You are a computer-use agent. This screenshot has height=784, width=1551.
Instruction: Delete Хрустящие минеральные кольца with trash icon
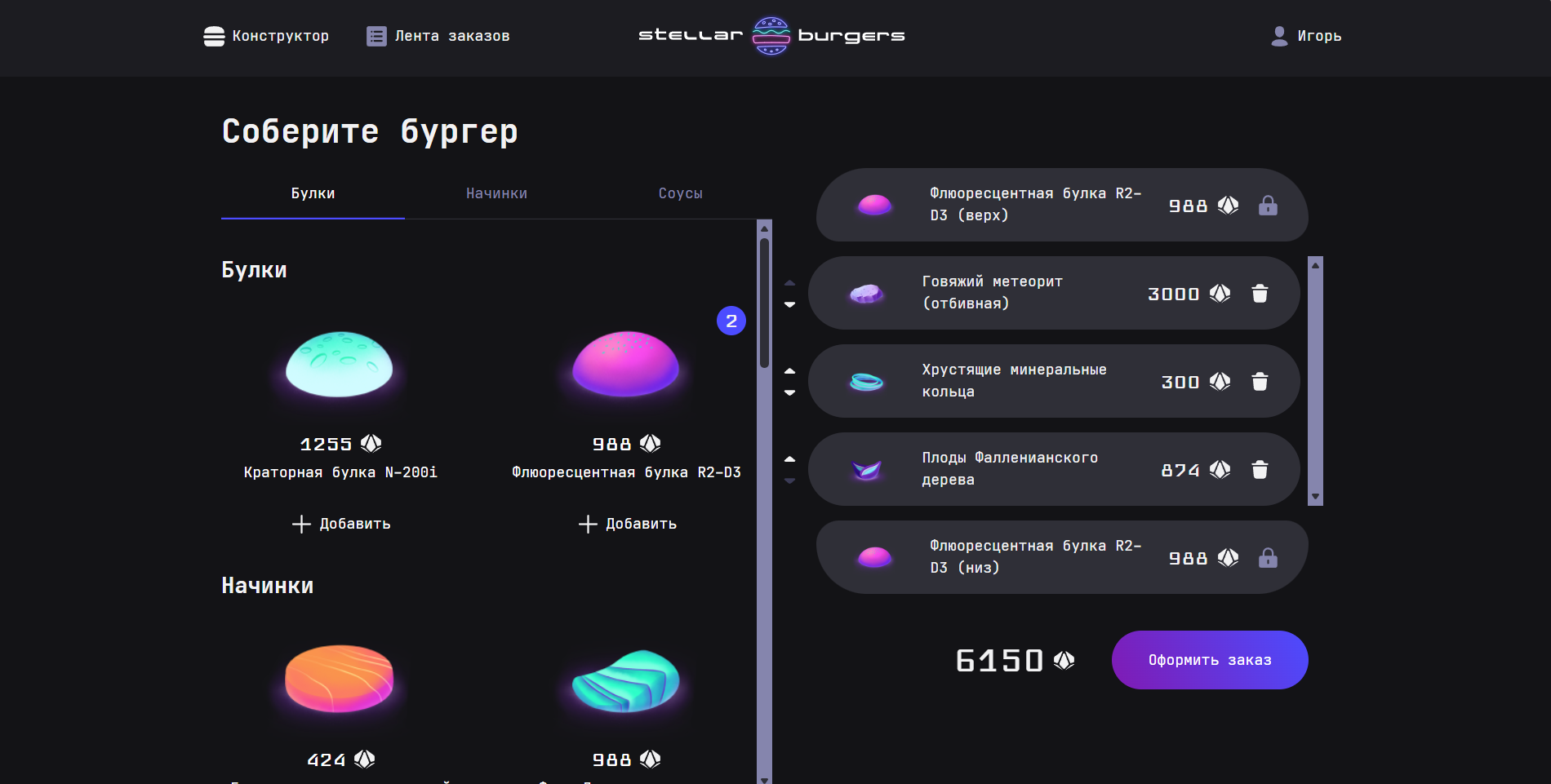click(1260, 382)
